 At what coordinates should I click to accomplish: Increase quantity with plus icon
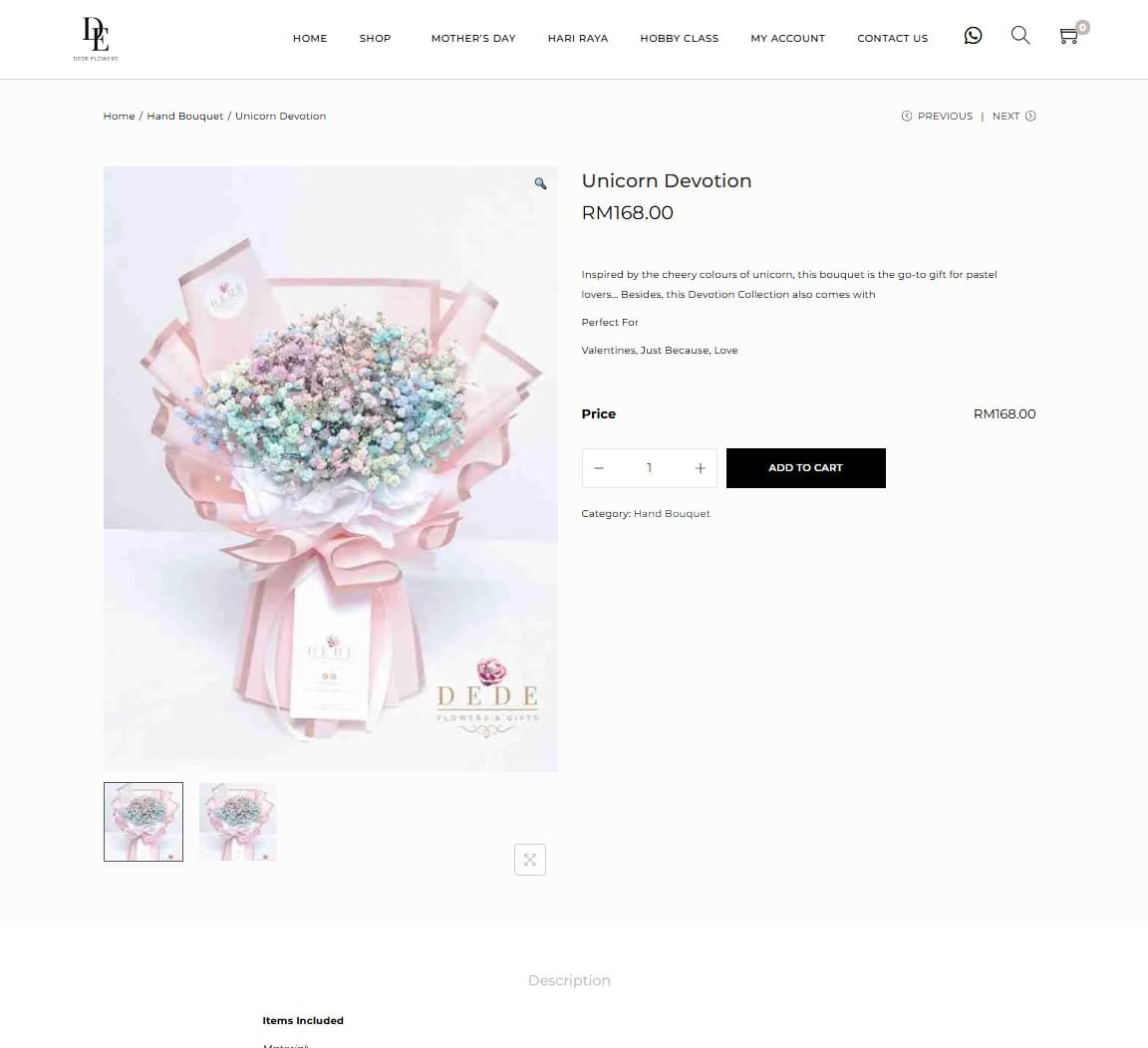coord(700,467)
